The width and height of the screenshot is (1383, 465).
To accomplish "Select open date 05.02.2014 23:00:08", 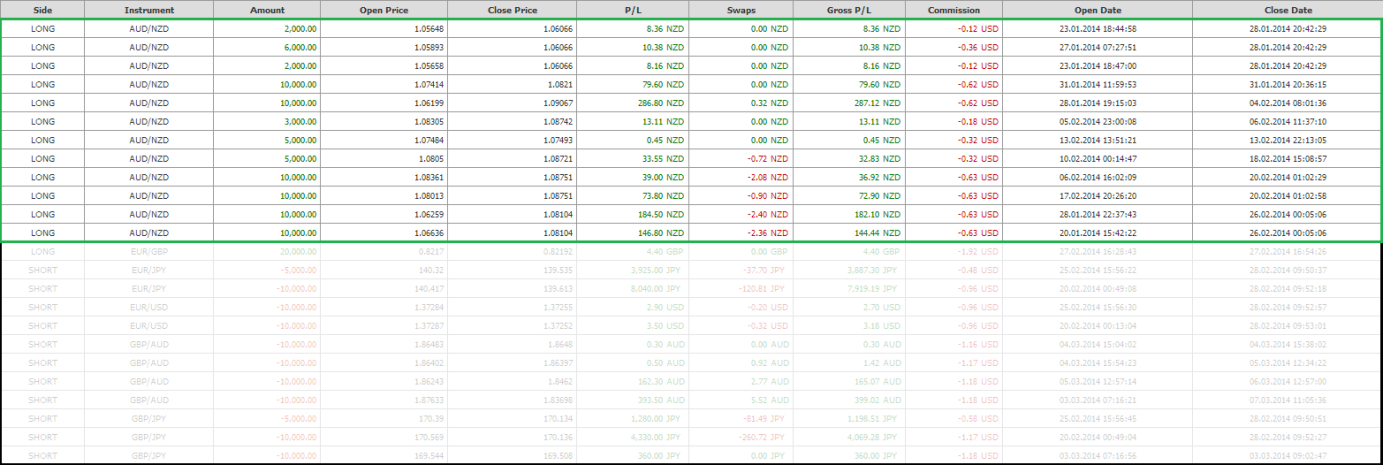I will (1097, 122).
